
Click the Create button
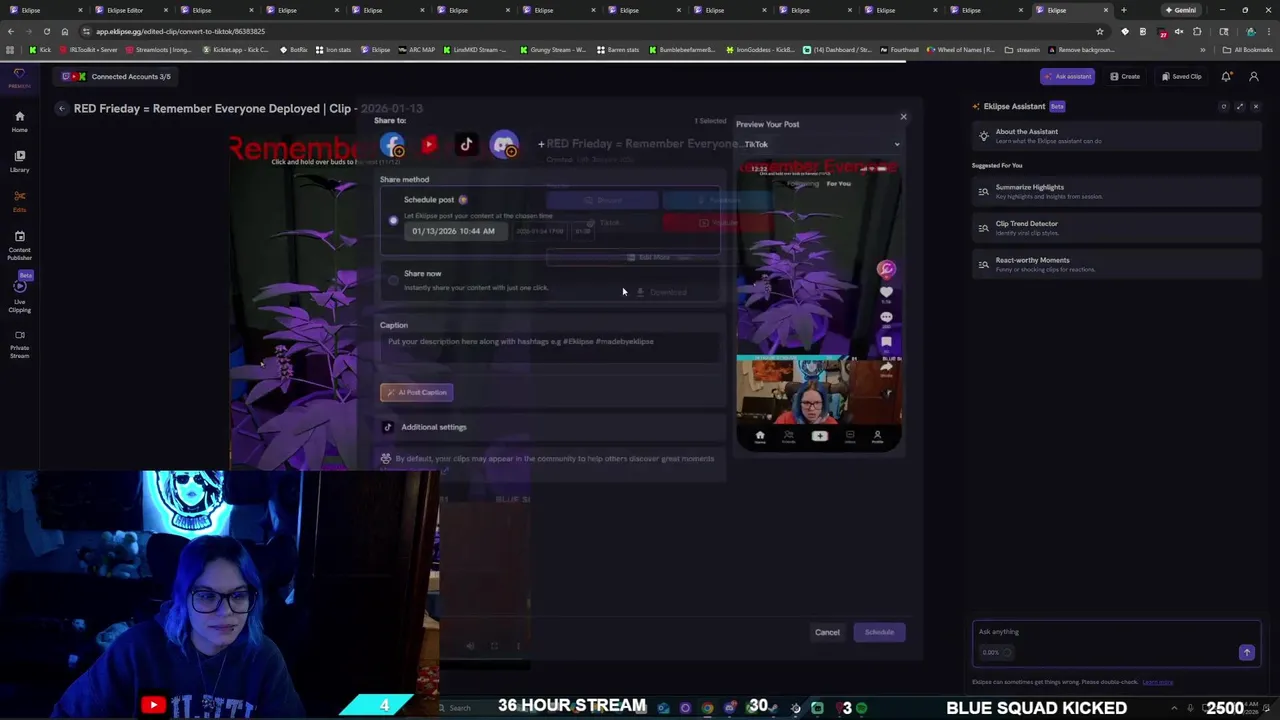[x=1125, y=76]
